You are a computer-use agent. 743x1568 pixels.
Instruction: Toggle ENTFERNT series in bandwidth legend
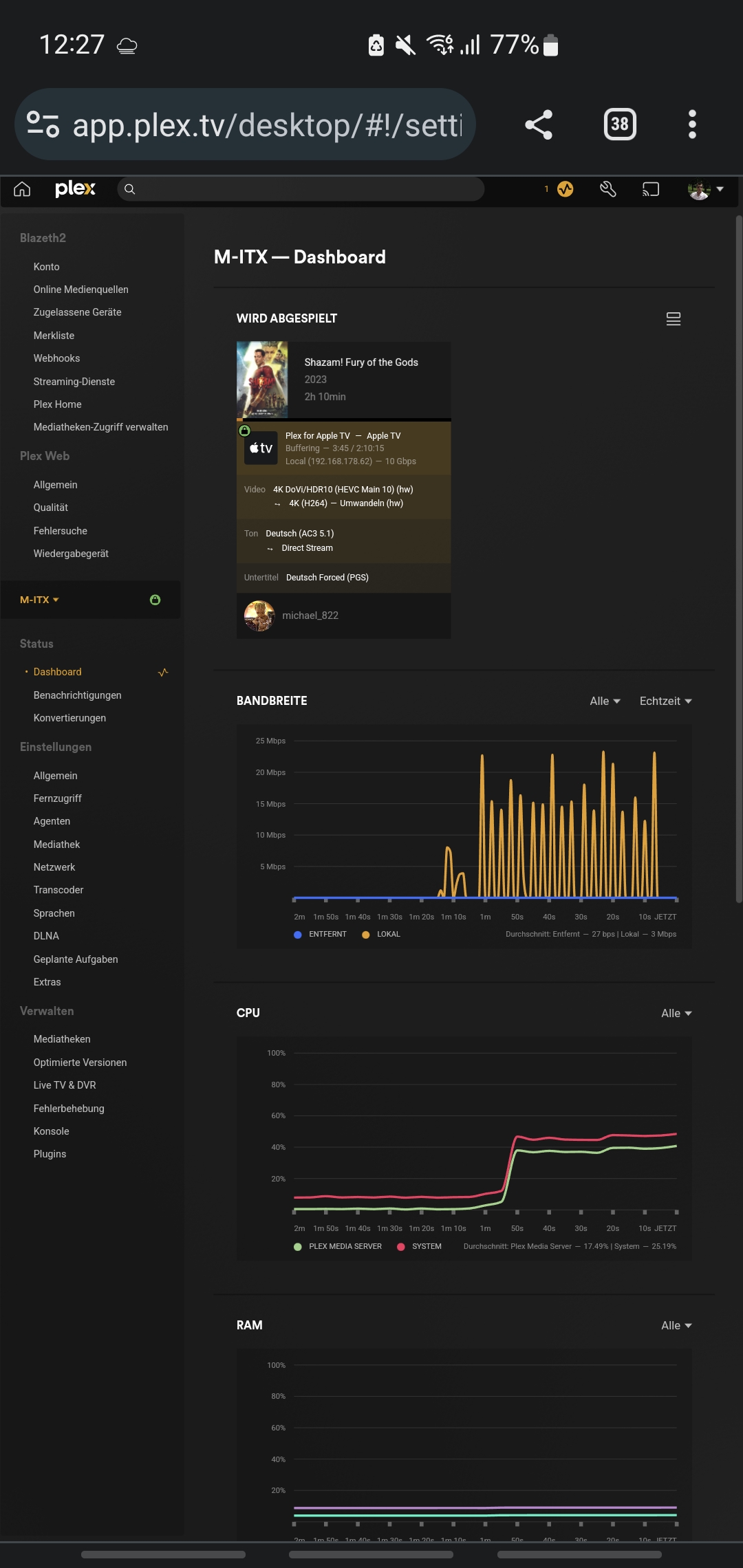pos(320,934)
